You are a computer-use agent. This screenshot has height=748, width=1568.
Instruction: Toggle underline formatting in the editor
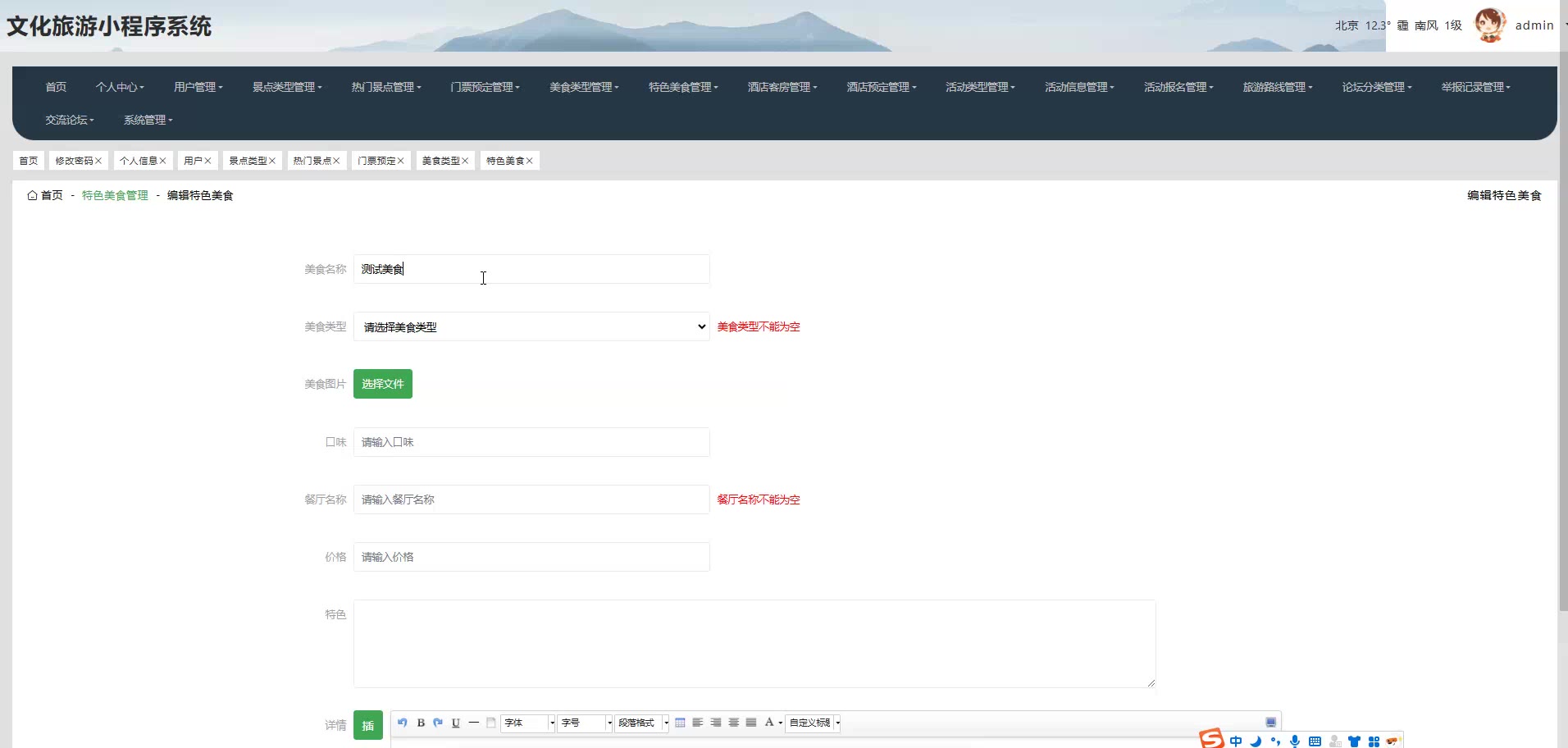coord(456,723)
